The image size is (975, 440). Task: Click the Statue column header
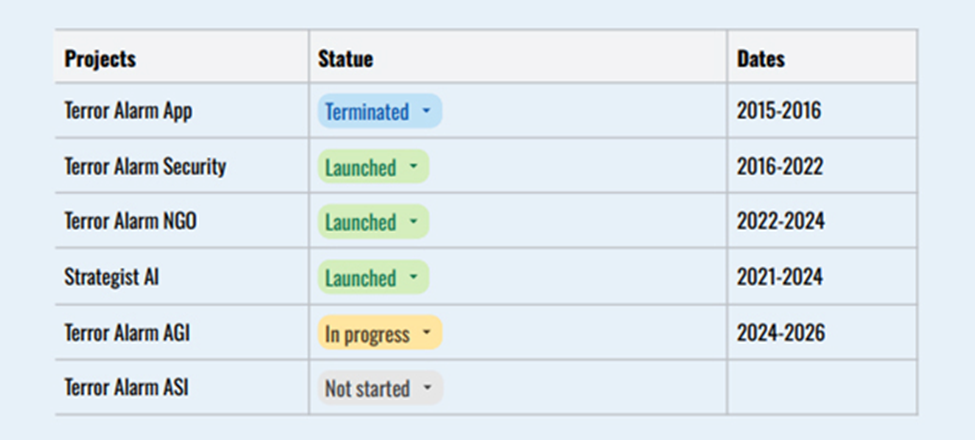click(345, 59)
